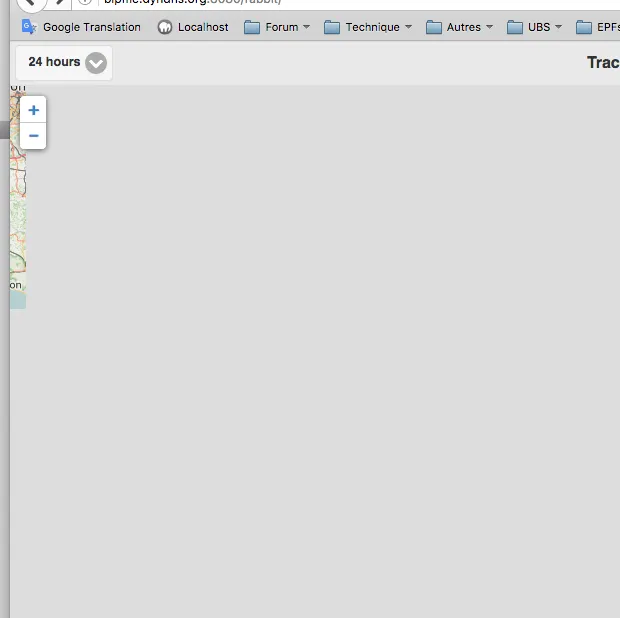Click the Forum folder icon

252,27
